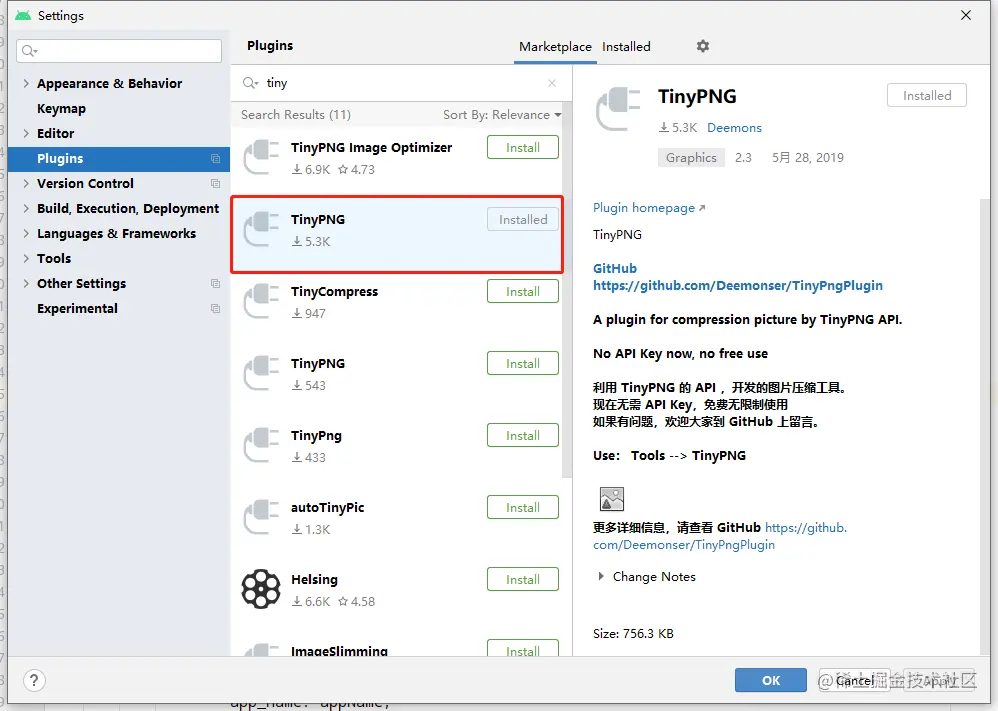Select the TinyCompress plugin name
This screenshot has height=711, width=998.
pos(334,292)
